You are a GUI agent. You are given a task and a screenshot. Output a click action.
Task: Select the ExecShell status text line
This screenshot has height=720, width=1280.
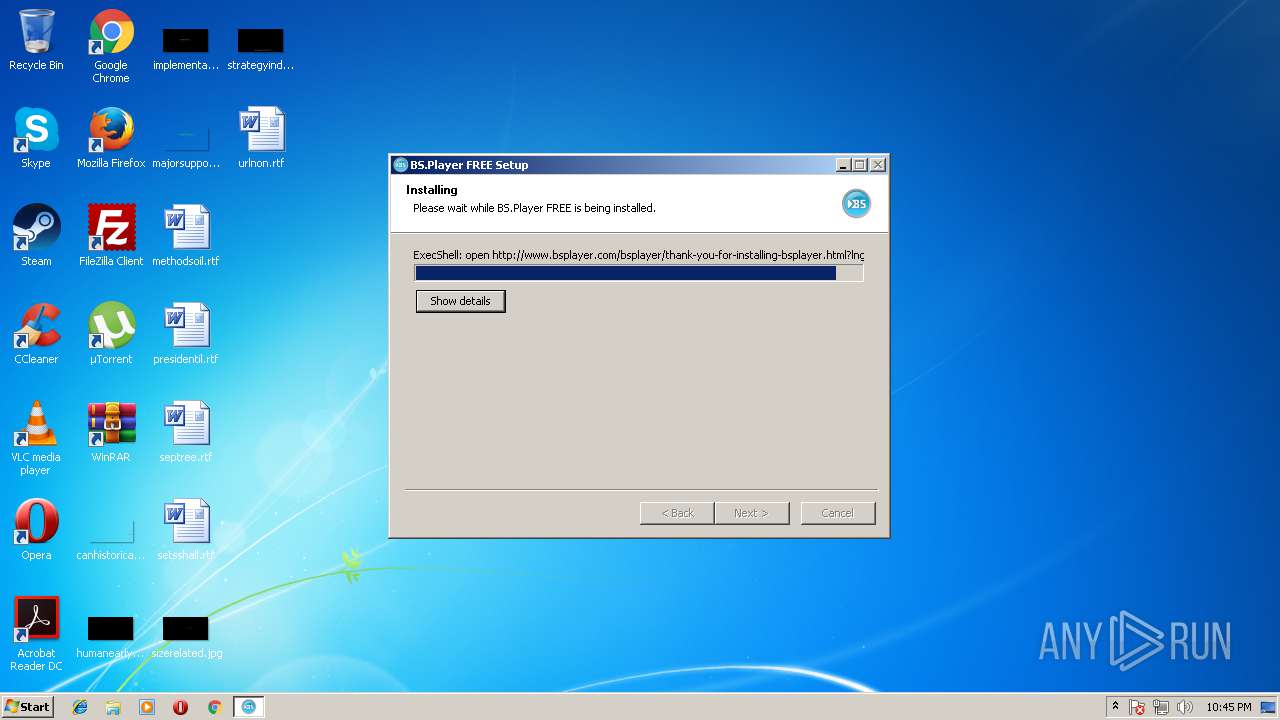(x=639, y=255)
